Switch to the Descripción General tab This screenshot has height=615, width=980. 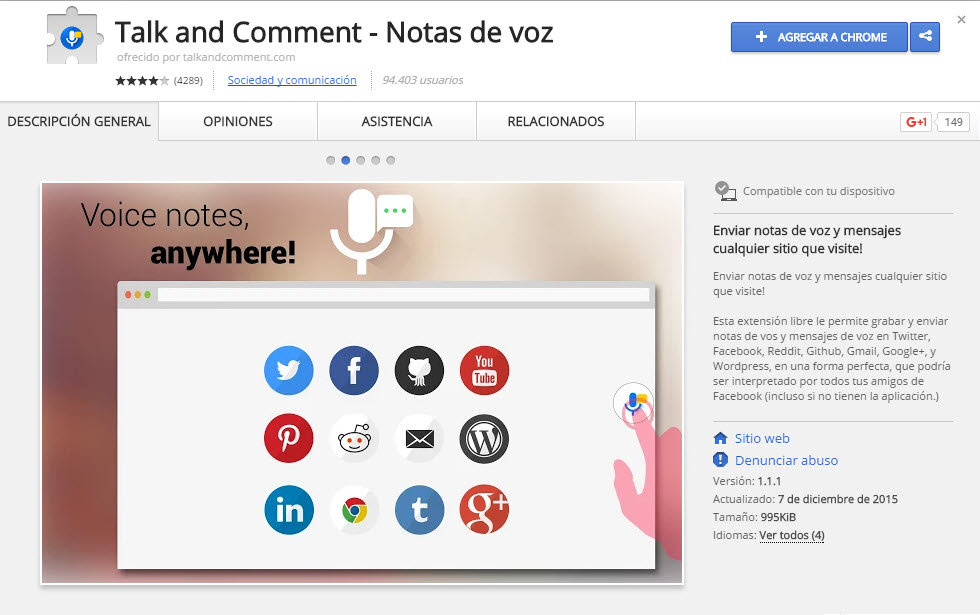coord(79,121)
